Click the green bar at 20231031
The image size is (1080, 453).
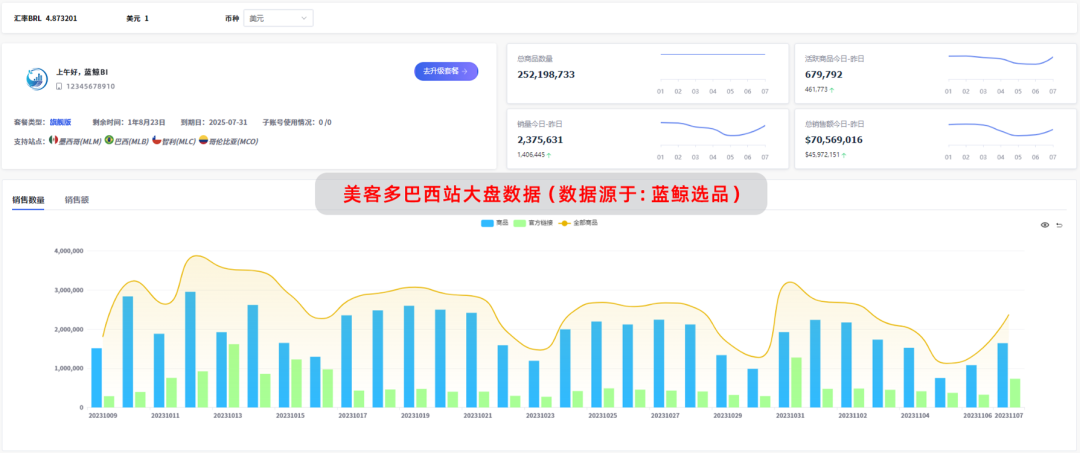[796, 382]
